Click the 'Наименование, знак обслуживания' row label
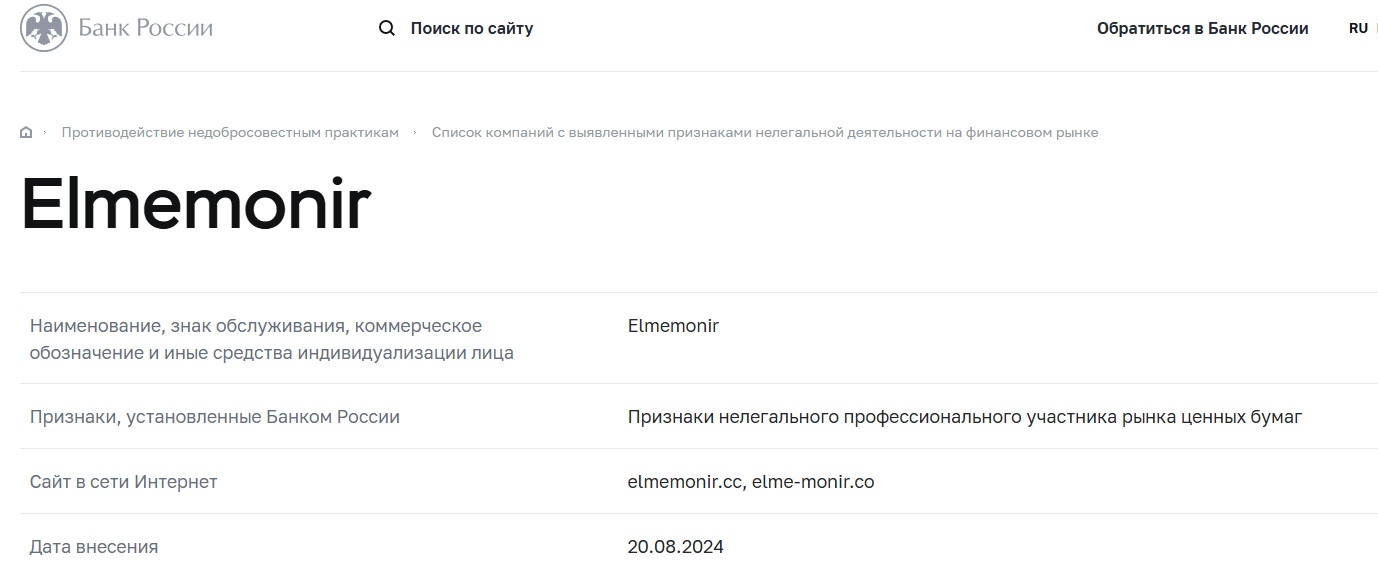This screenshot has height=573, width=1378. pyautogui.click(x=272, y=339)
